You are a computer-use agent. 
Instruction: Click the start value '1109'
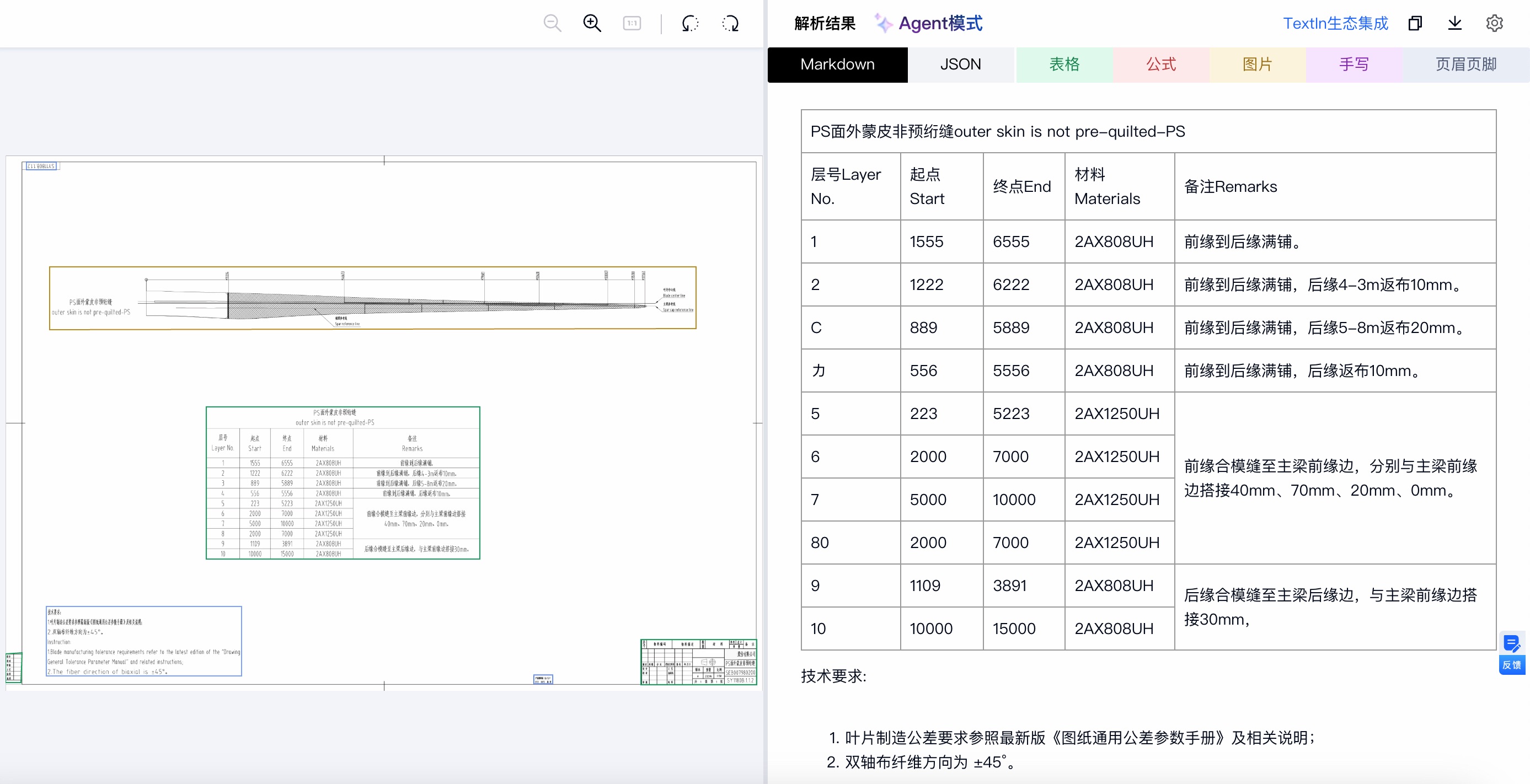925,586
